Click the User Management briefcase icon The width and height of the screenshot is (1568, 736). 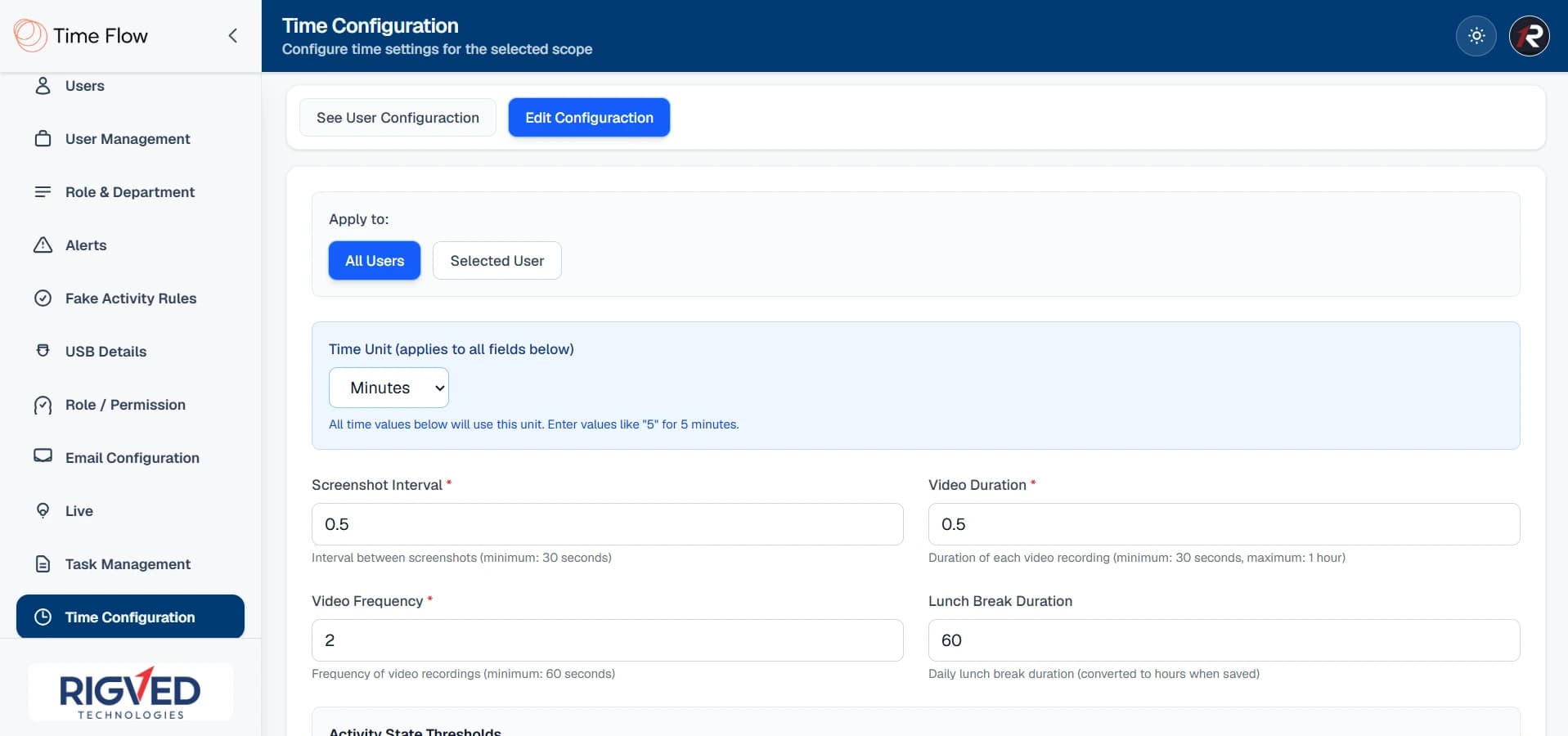click(43, 138)
